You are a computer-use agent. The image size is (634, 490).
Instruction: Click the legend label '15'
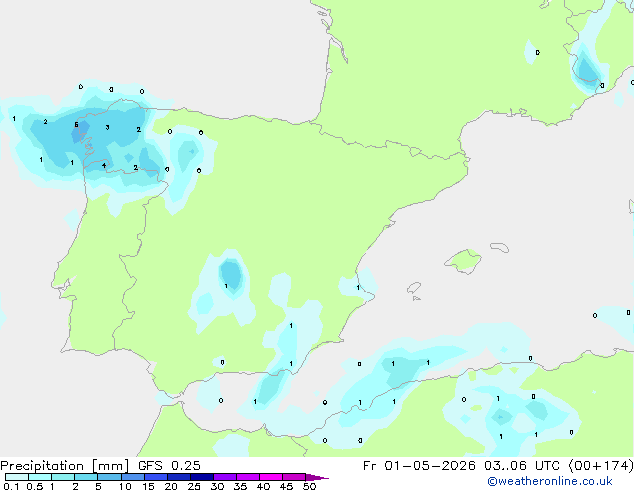tap(148, 486)
